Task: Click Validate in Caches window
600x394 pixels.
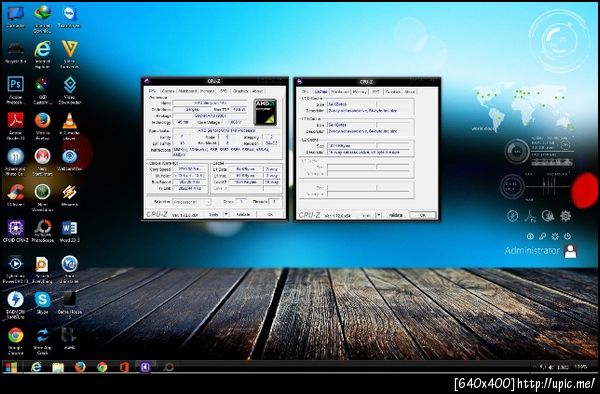Action: [395, 215]
